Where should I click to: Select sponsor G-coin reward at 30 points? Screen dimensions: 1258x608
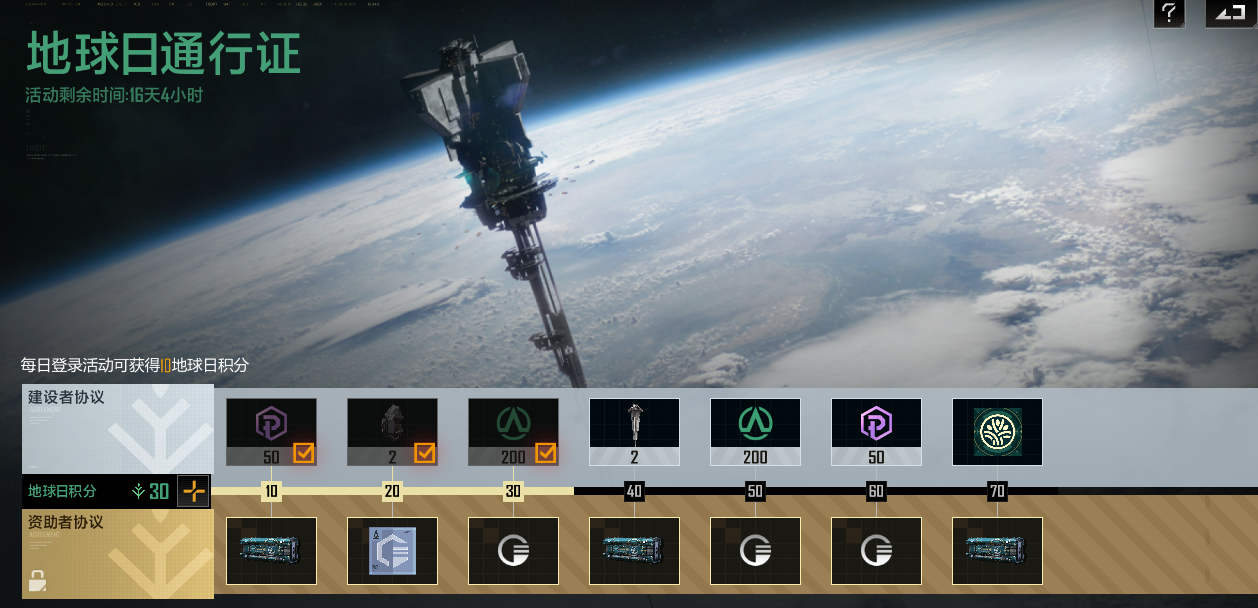tap(513, 551)
